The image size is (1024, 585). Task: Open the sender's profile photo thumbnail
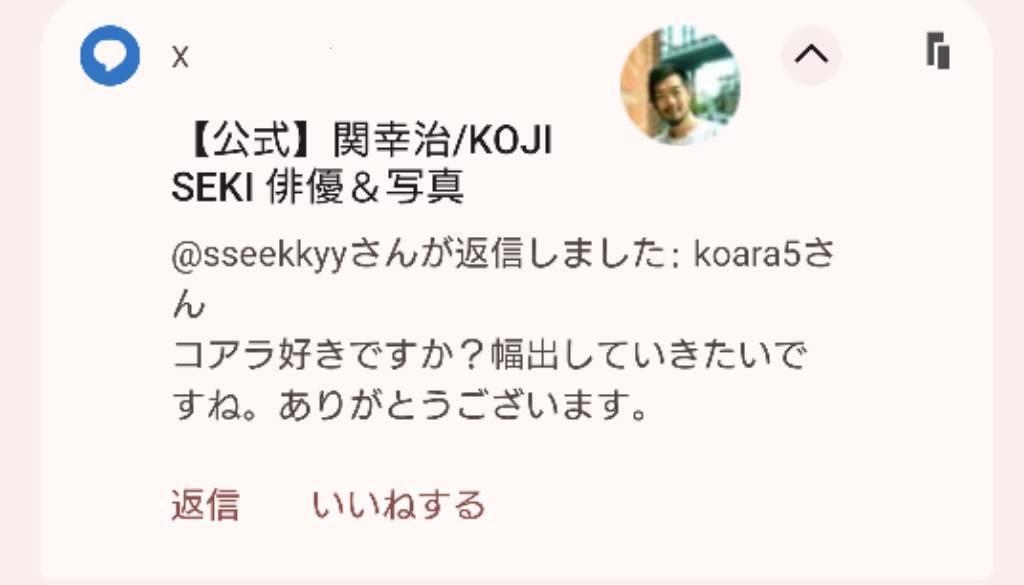pos(680,85)
